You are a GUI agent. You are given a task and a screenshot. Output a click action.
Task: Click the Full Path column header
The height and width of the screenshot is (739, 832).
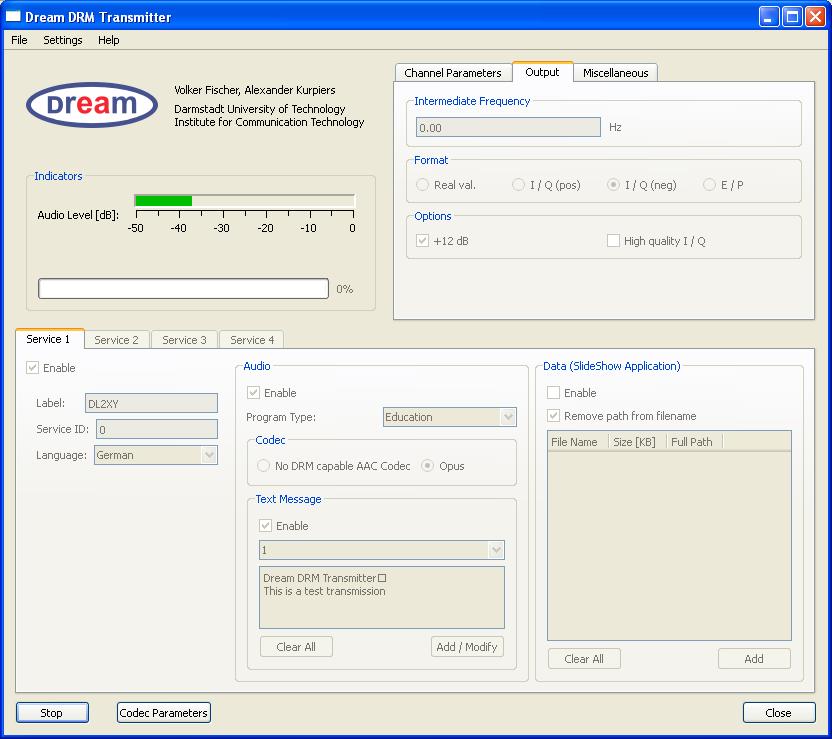pyautogui.click(x=695, y=442)
